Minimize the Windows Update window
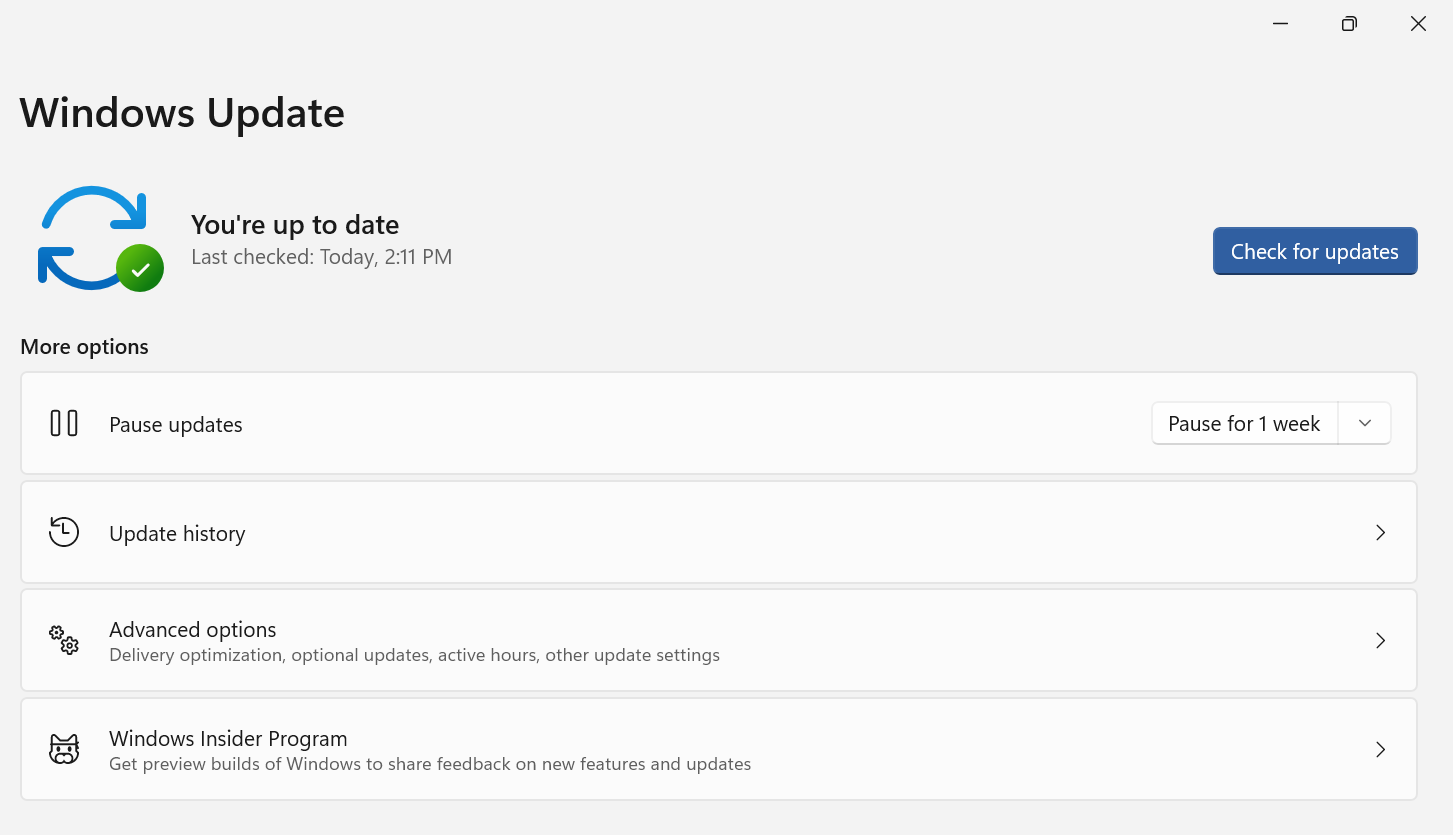The width and height of the screenshot is (1453, 835). (x=1280, y=24)
